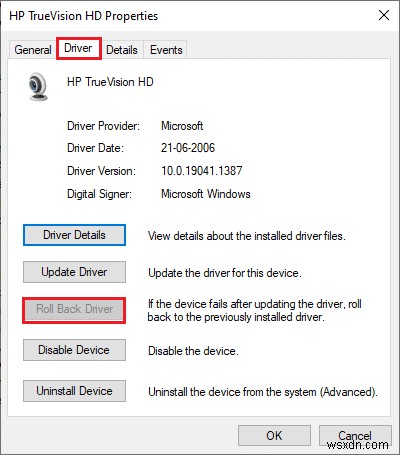Click the driver date 21-06-2006
The height and width of the screenshot is (455, 400).
click(188, 148)
